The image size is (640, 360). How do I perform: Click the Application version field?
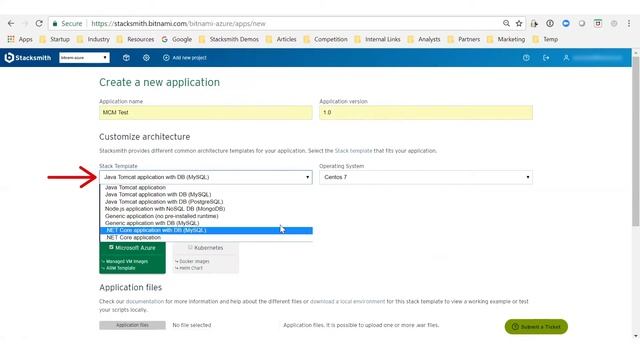pos(426,112)
